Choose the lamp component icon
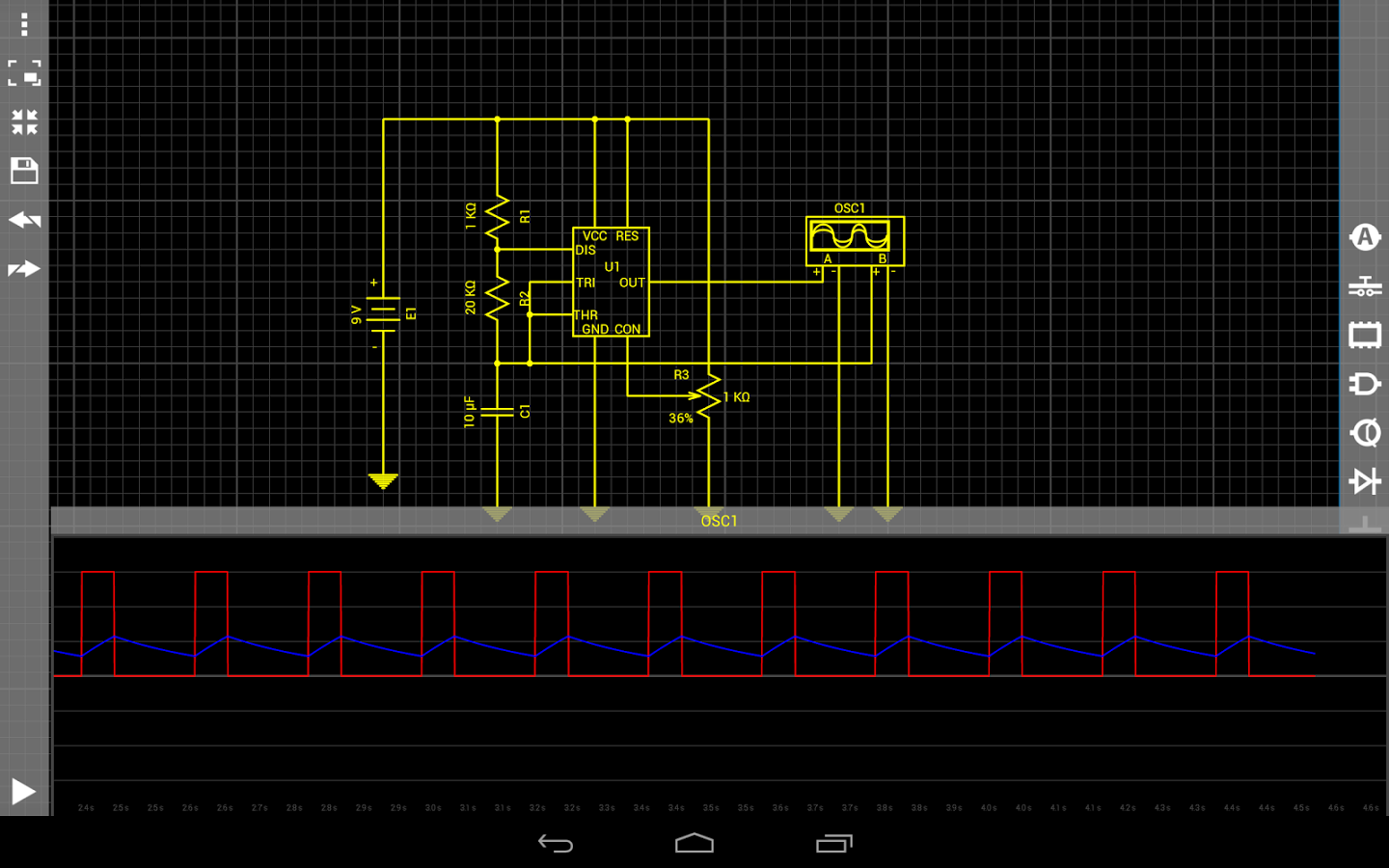The image size is (1389, 868). [1364, 433]
